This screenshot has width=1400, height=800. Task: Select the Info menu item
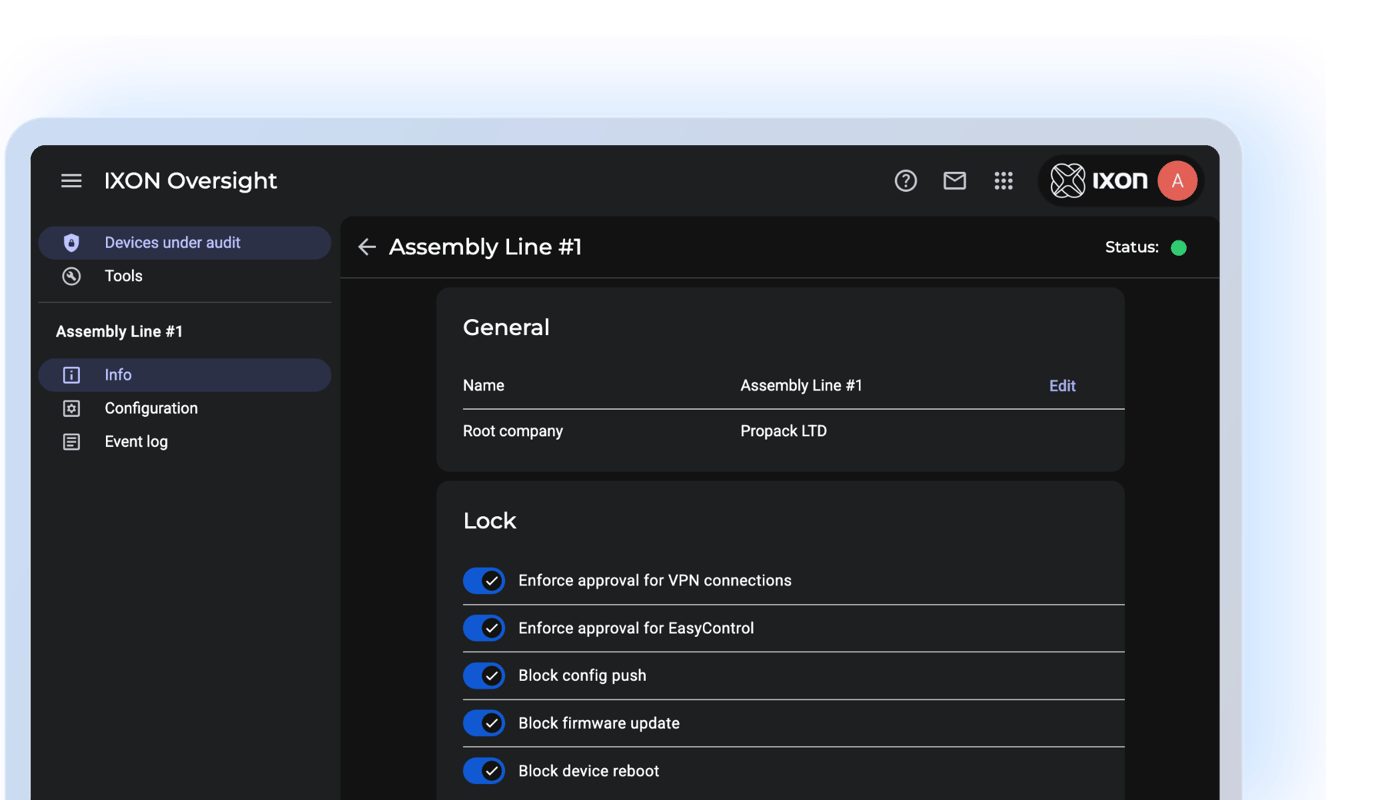(x=185, y=375)
